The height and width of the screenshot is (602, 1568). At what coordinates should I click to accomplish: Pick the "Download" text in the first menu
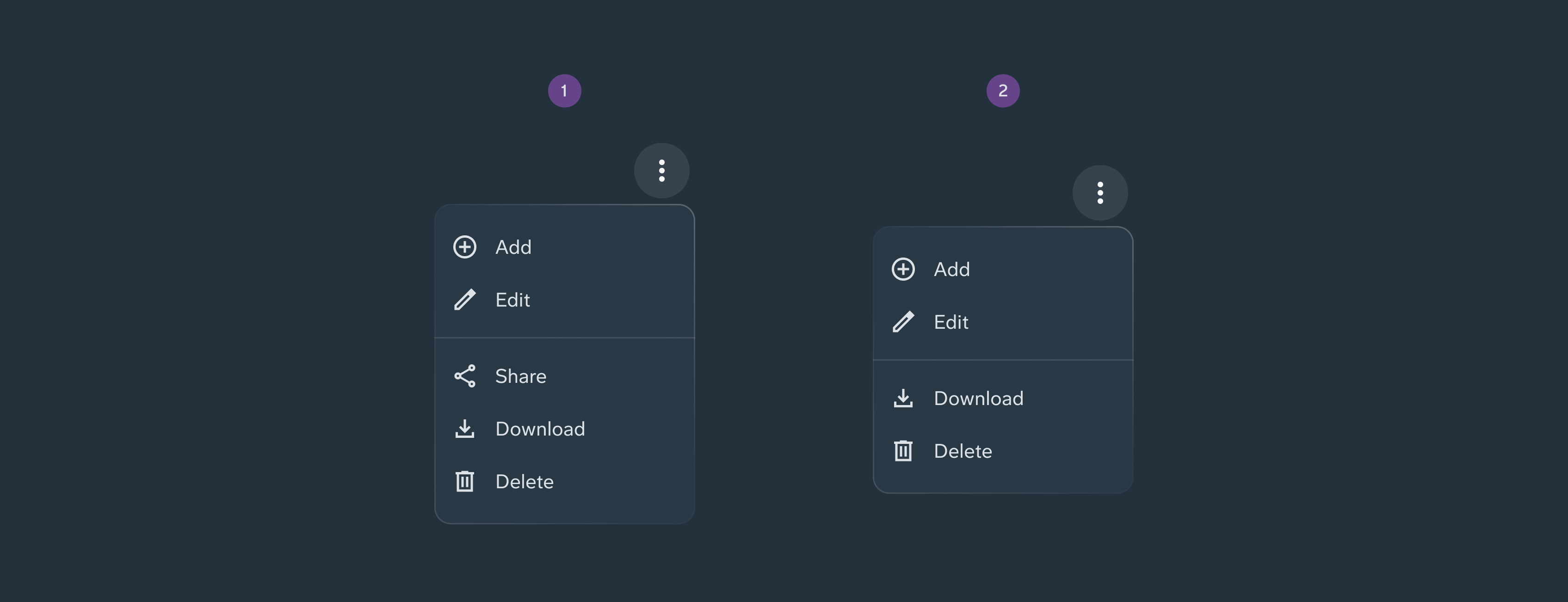(540, 429)
